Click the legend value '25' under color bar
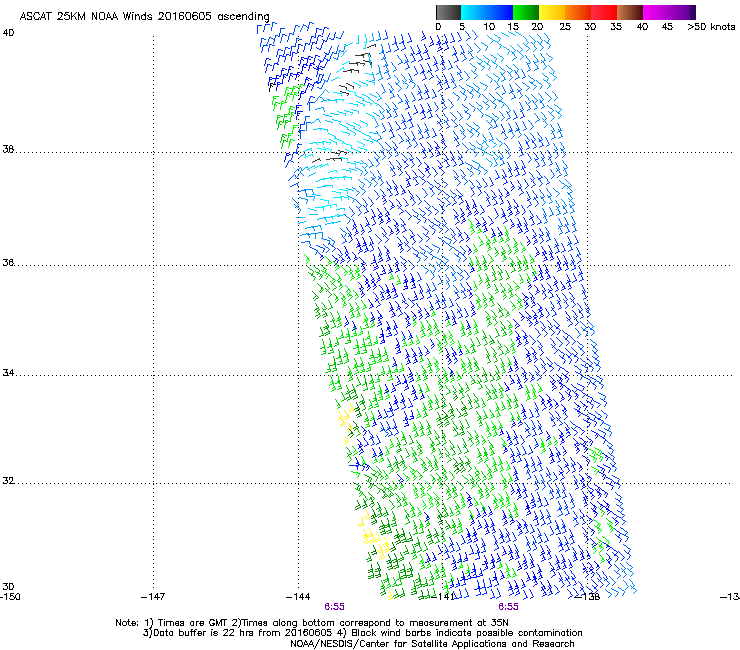This screenshot has height=650, width=740. (x=565, y=26)
